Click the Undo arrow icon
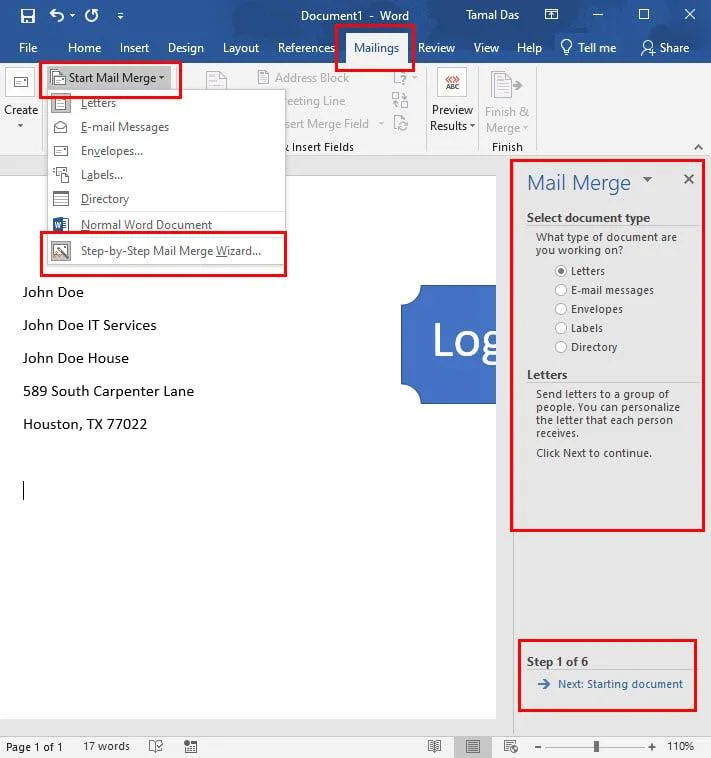Screen dimensions: 711x758 coord(57,15)
